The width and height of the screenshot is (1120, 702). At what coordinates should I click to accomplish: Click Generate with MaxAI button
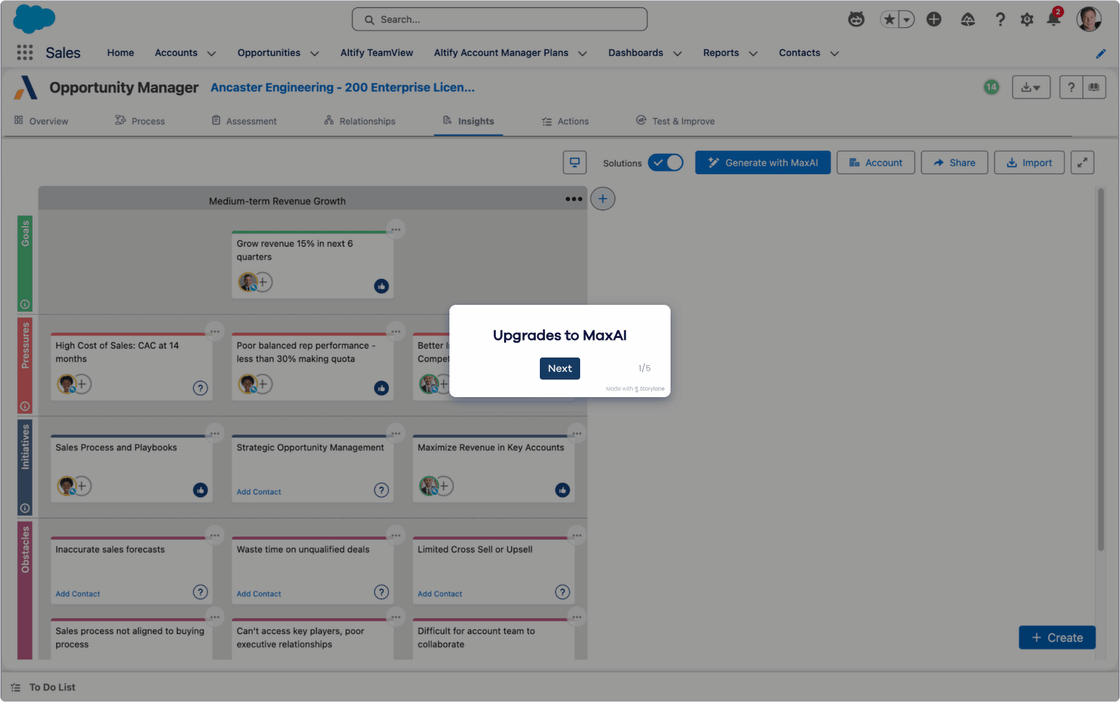762,162
